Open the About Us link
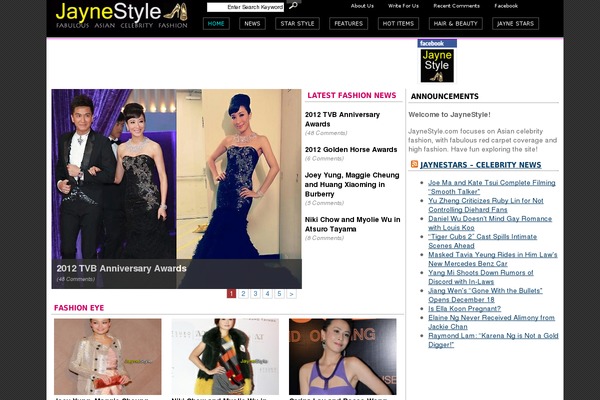Screen dimensions: 600x400 pyautogui.click(x=362, y=6)
